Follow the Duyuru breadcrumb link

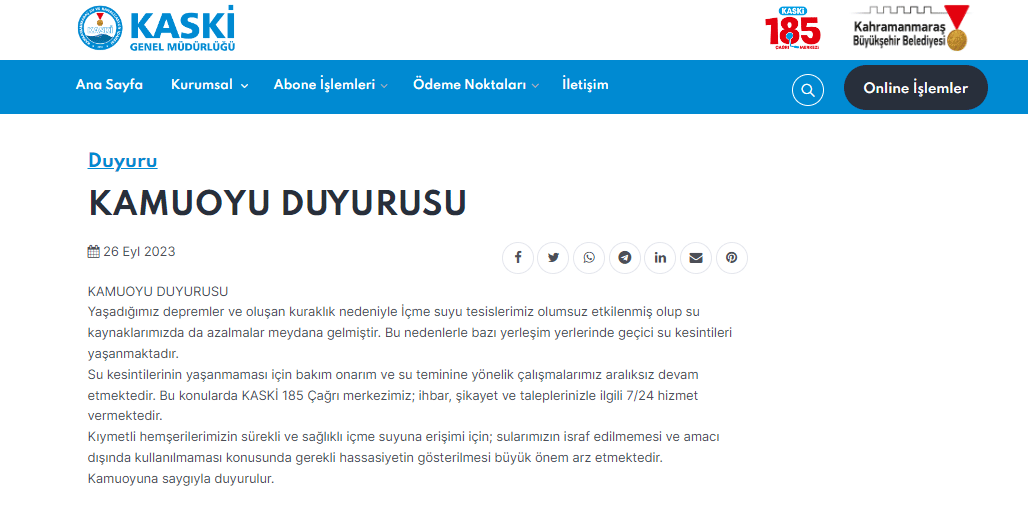click(x=122, y=160)
